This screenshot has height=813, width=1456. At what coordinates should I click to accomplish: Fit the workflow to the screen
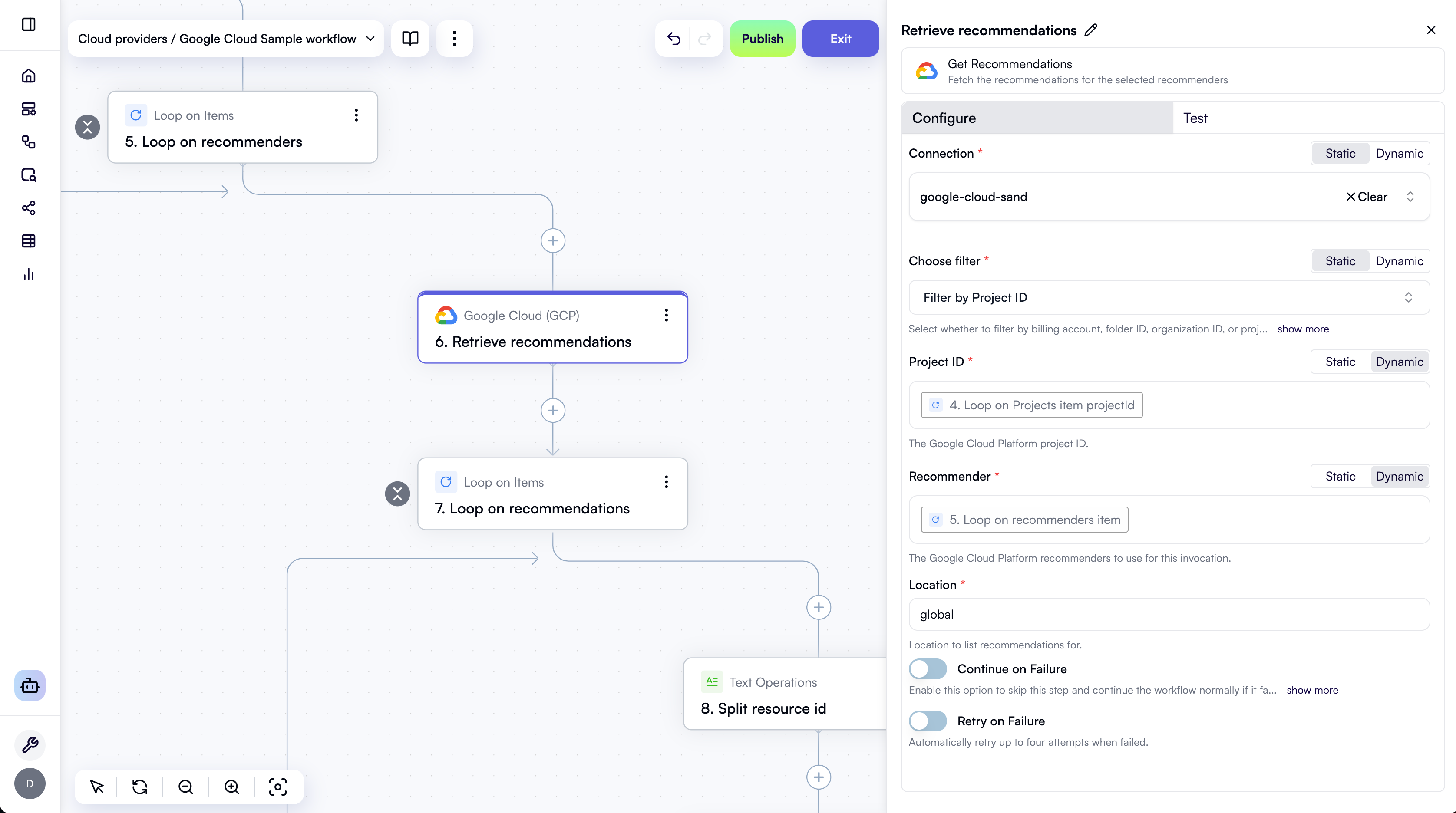(x=277, y=787)
